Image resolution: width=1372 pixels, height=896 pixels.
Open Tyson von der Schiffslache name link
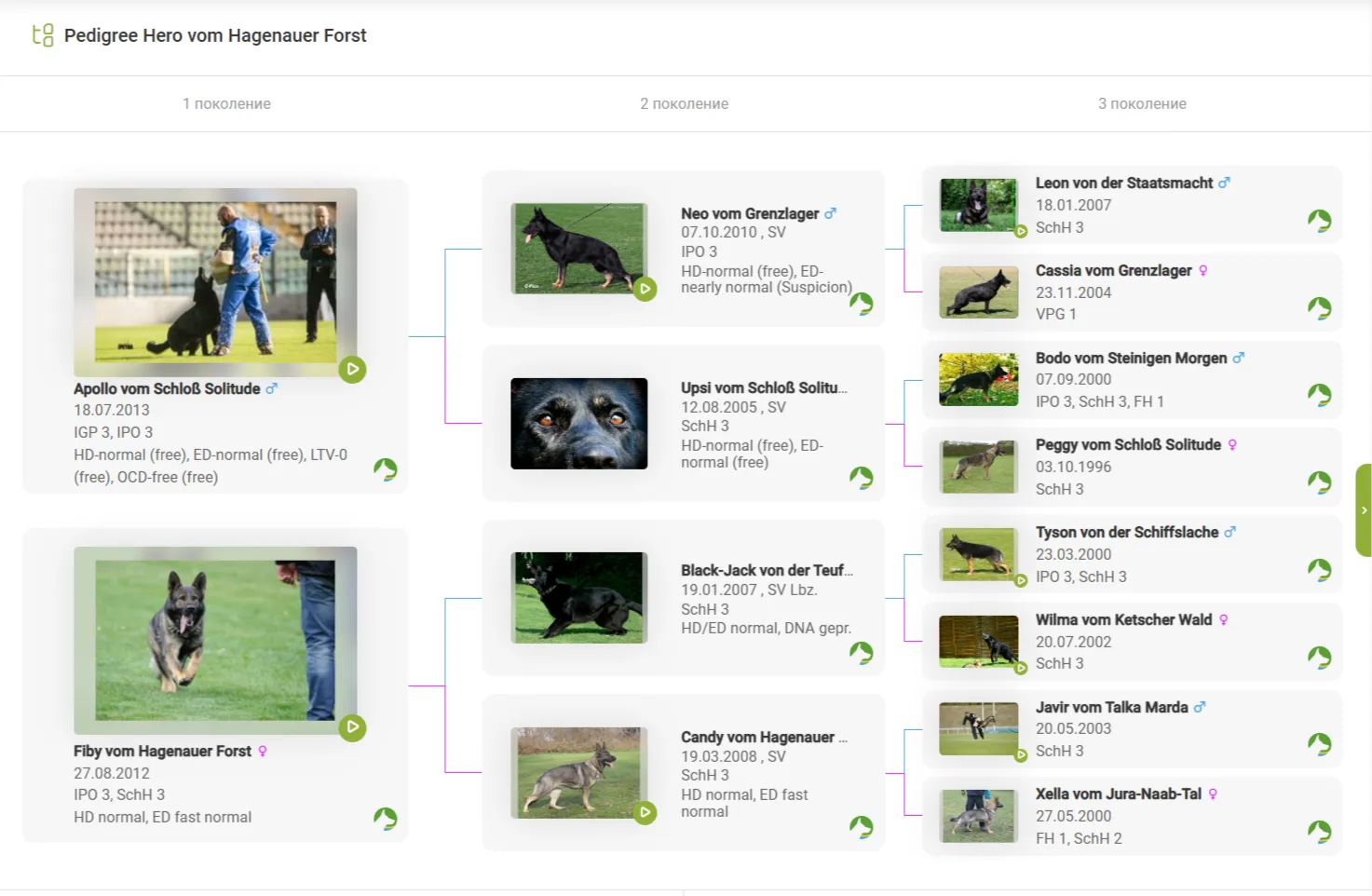[x=1126, y=532]
